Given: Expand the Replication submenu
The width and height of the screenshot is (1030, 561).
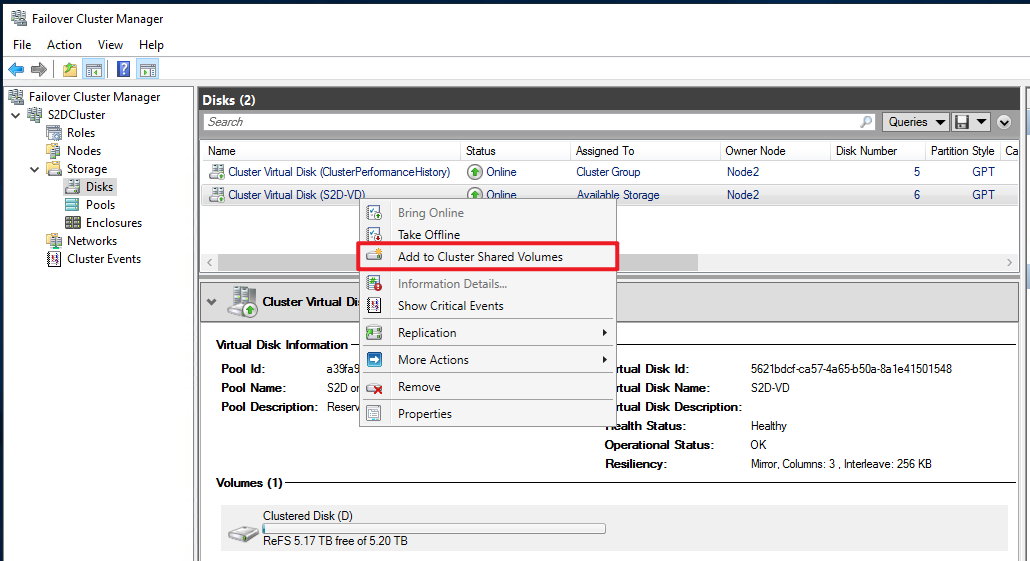Looking at the screenshot, I should point(604,333).
